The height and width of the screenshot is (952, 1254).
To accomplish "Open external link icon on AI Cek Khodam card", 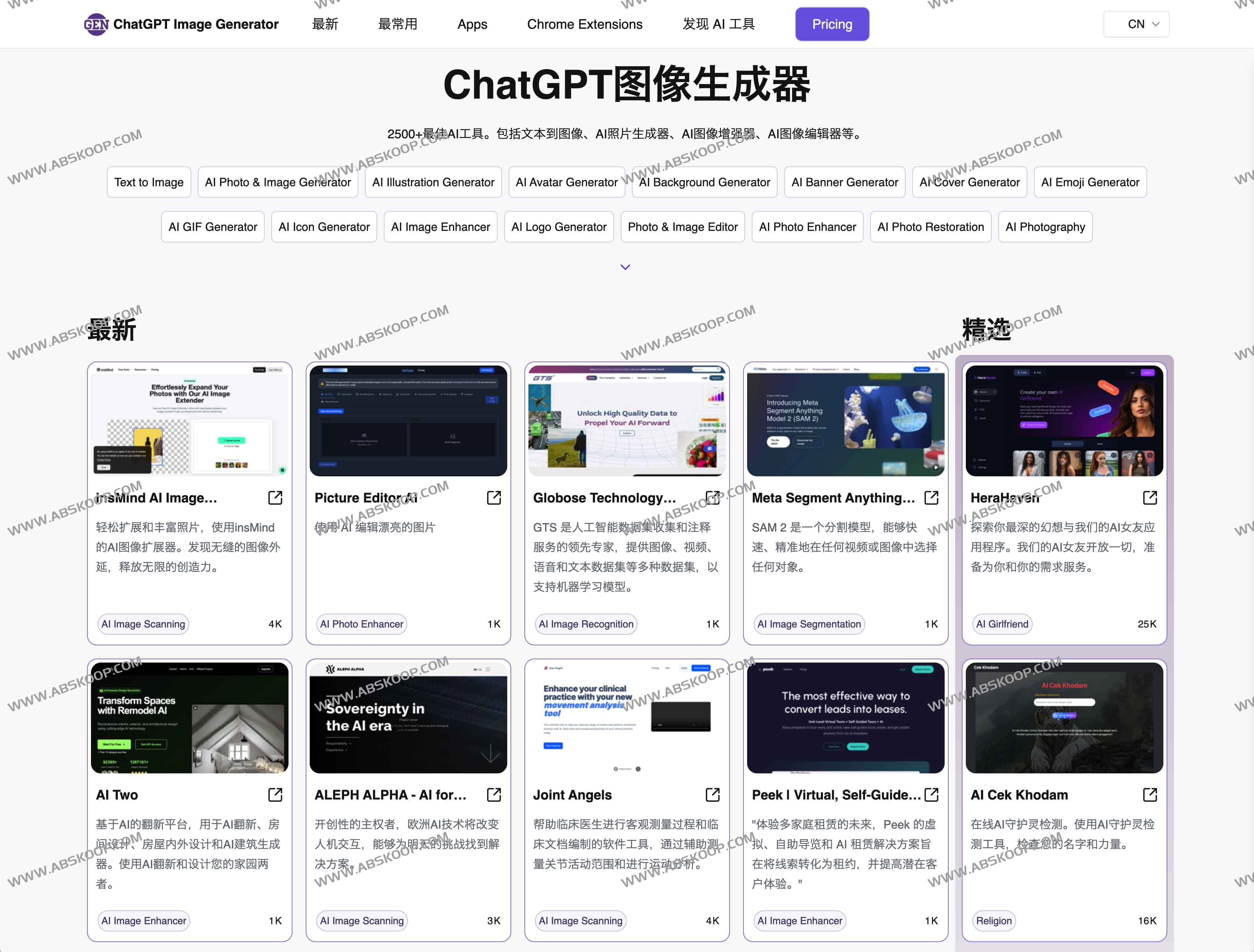I will click(x=1151, y=795).
